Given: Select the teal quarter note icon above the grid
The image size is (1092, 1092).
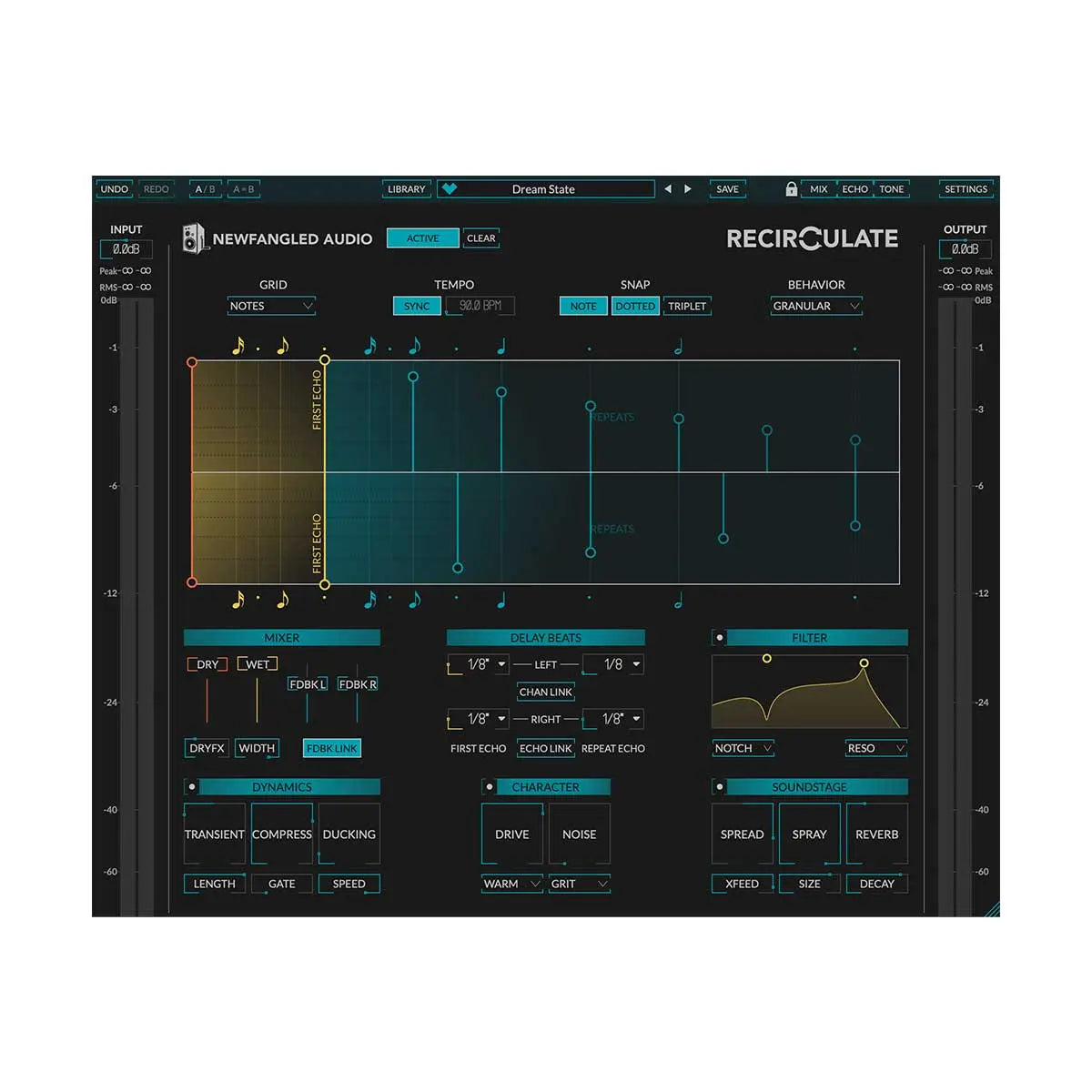Looking at the screenshot, I should pyautogui.click(x=500, y=345).
